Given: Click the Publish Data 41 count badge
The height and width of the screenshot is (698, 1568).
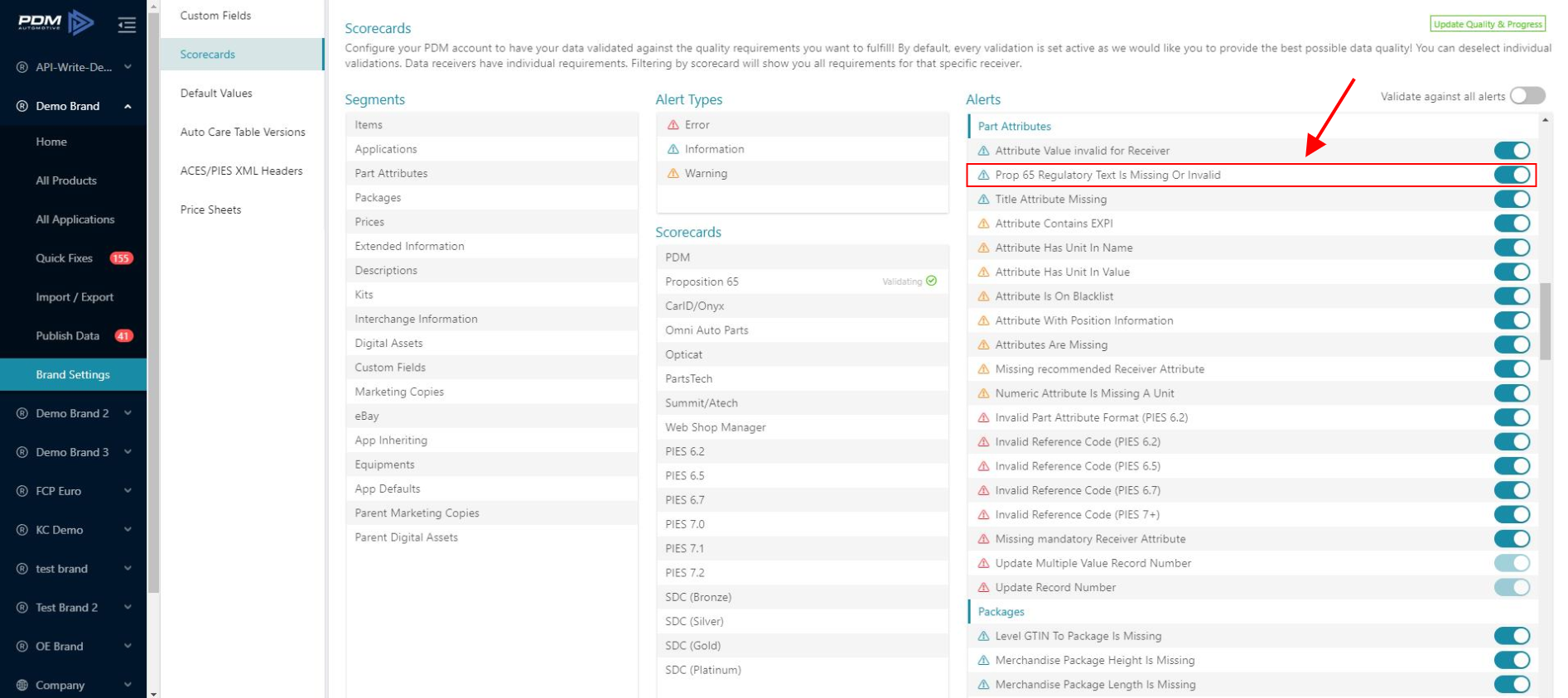Looking at the screenshot, I should coord(123,336).
